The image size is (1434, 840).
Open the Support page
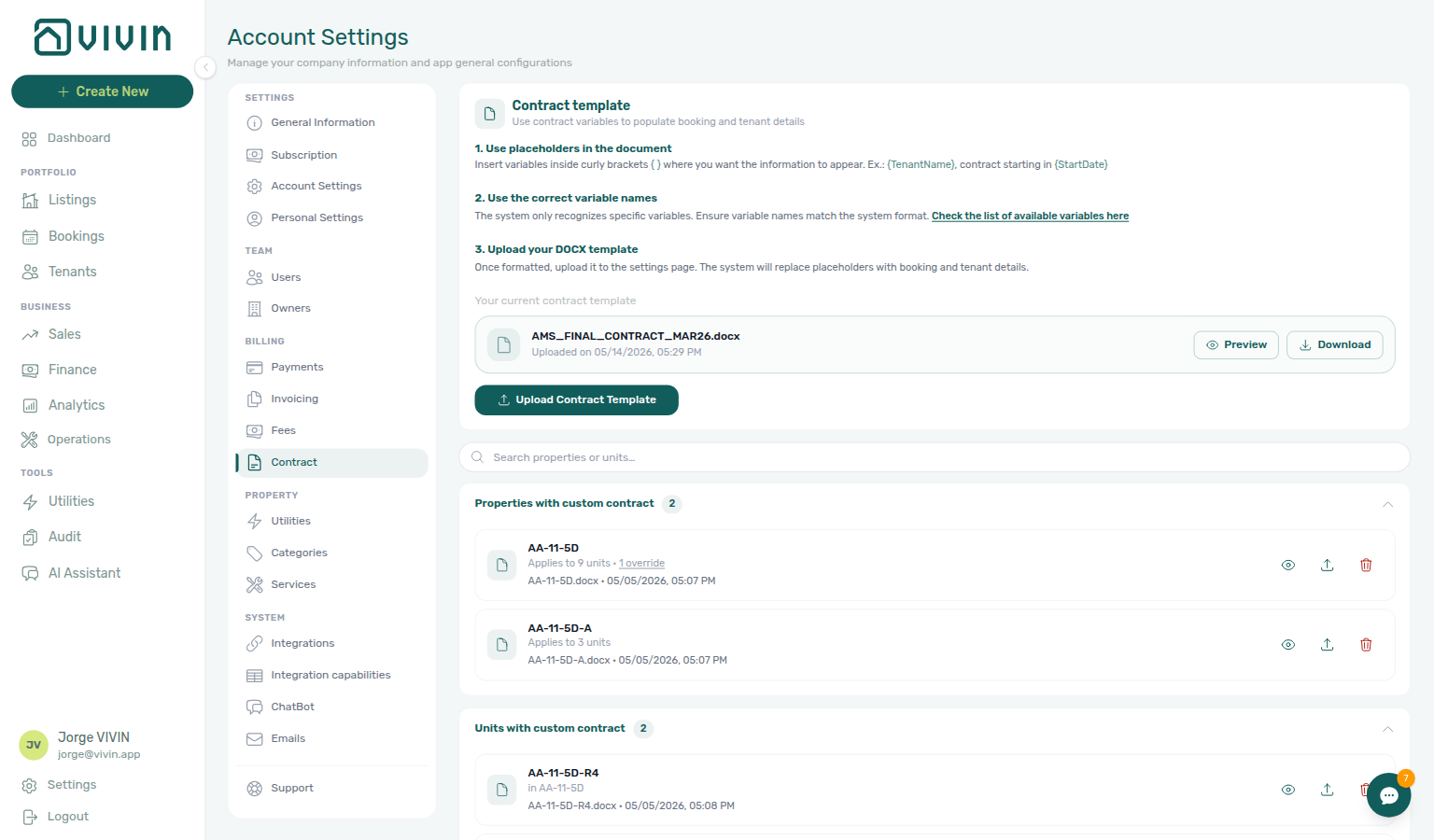pyautogui.click(x=279, y=789)
